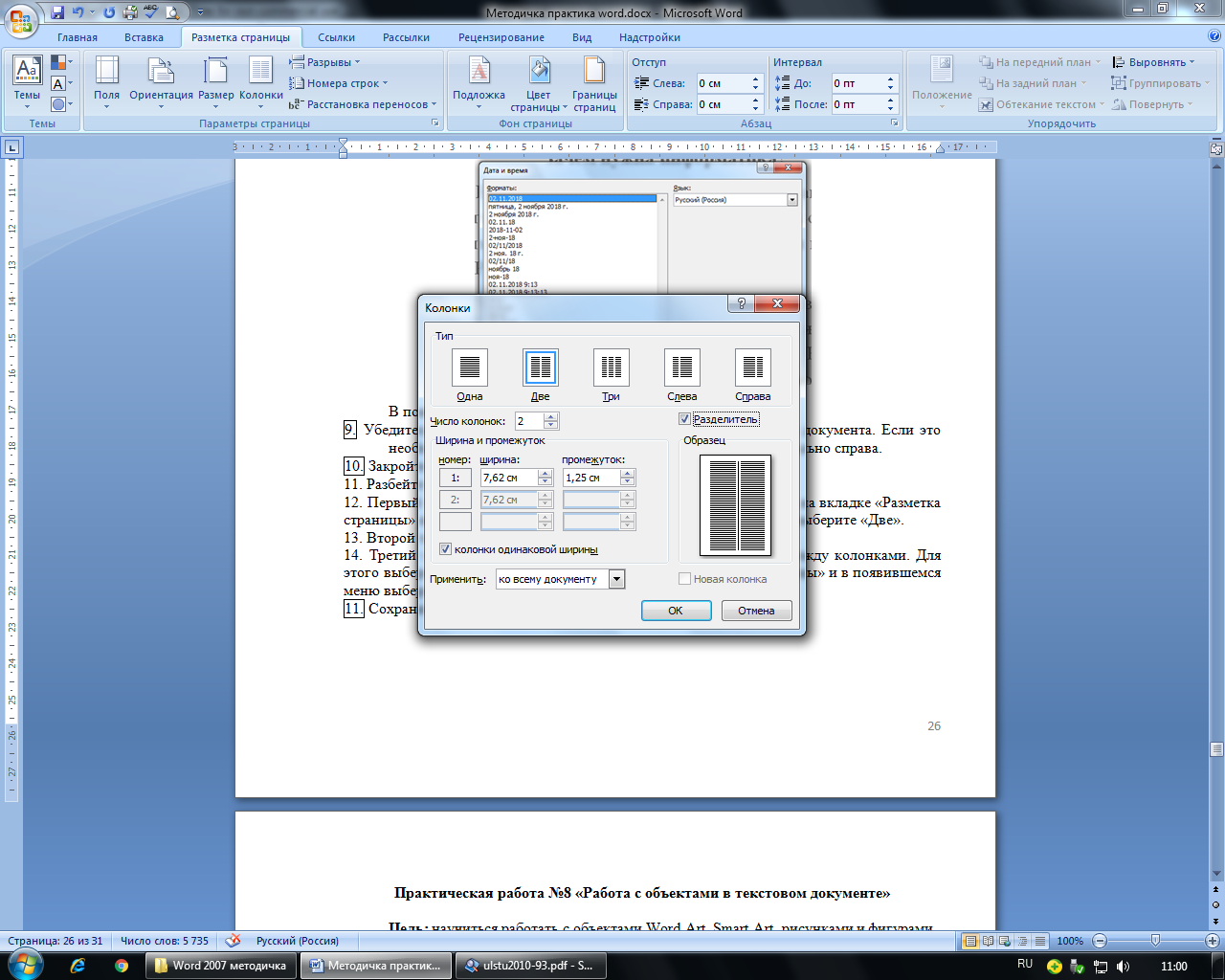Open the Подложка watermark menu
1225x980 pixels.
(x=479, y=82)
